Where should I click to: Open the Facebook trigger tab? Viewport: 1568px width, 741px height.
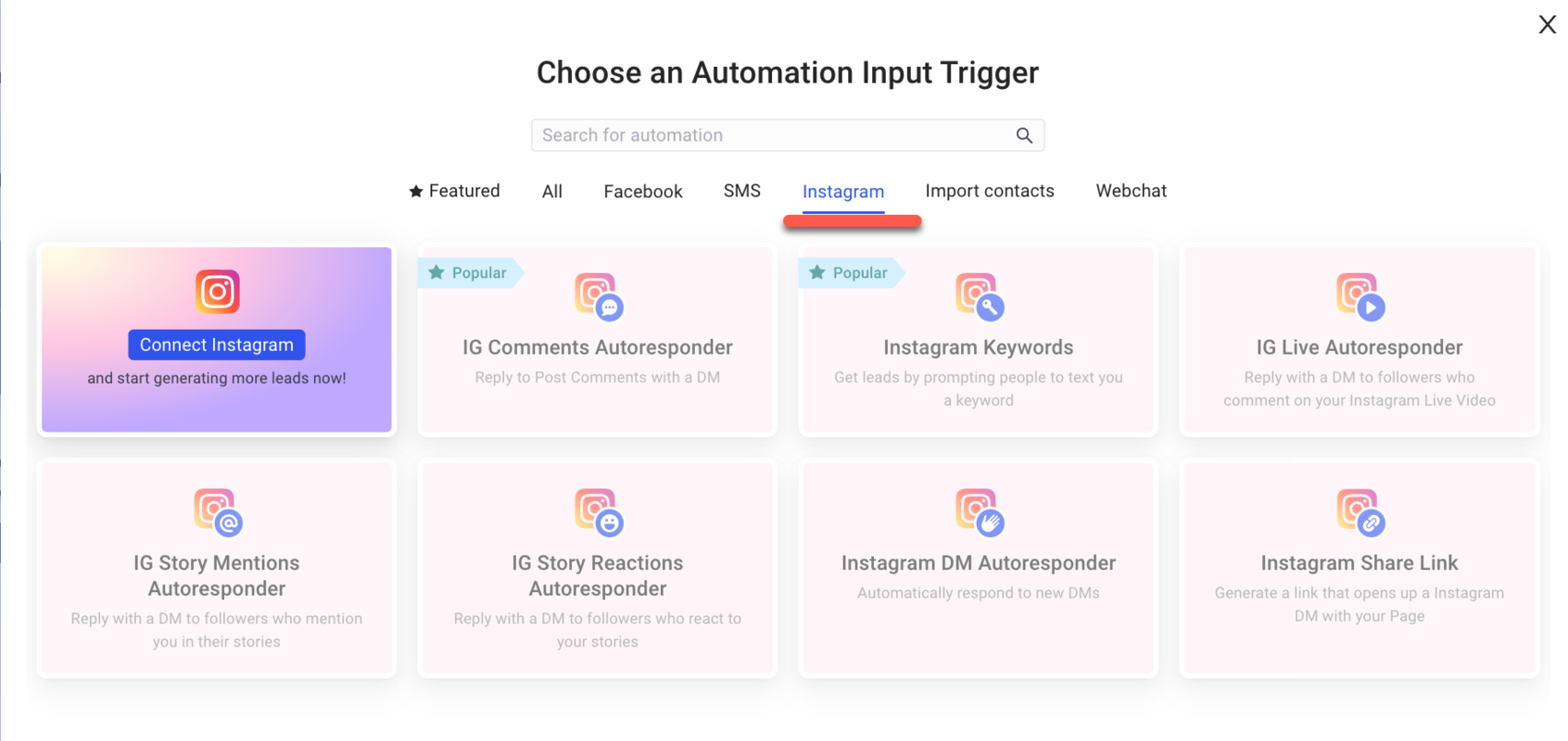click(x=642, y=191)
